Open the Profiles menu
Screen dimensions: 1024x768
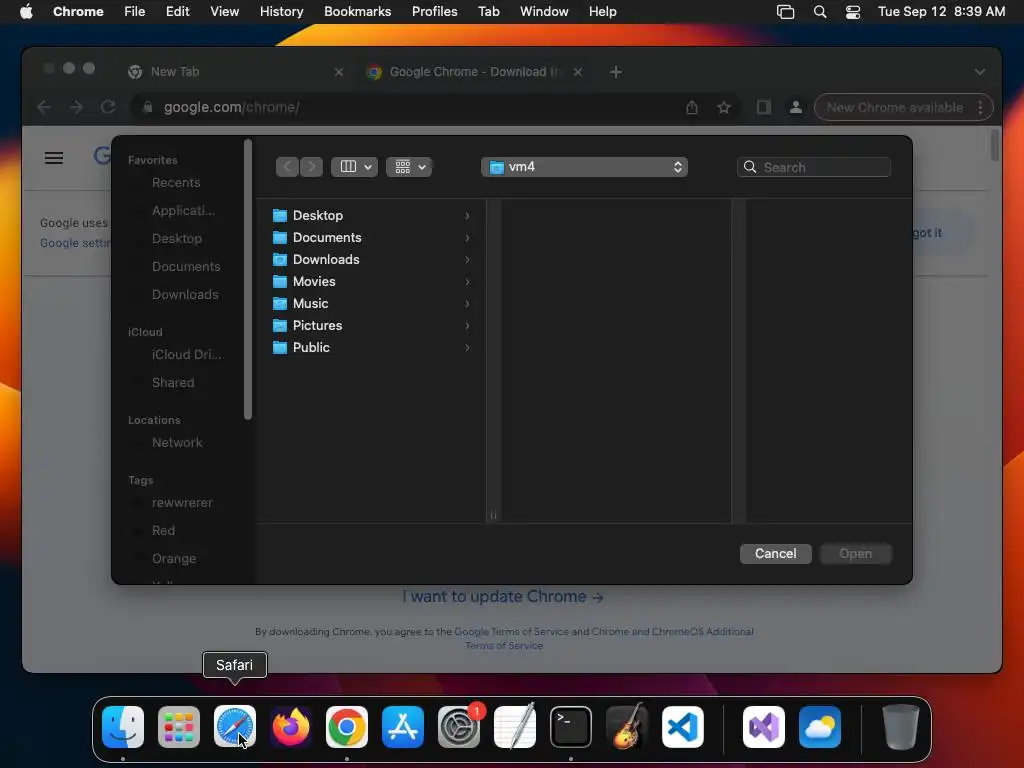[434, 11]
